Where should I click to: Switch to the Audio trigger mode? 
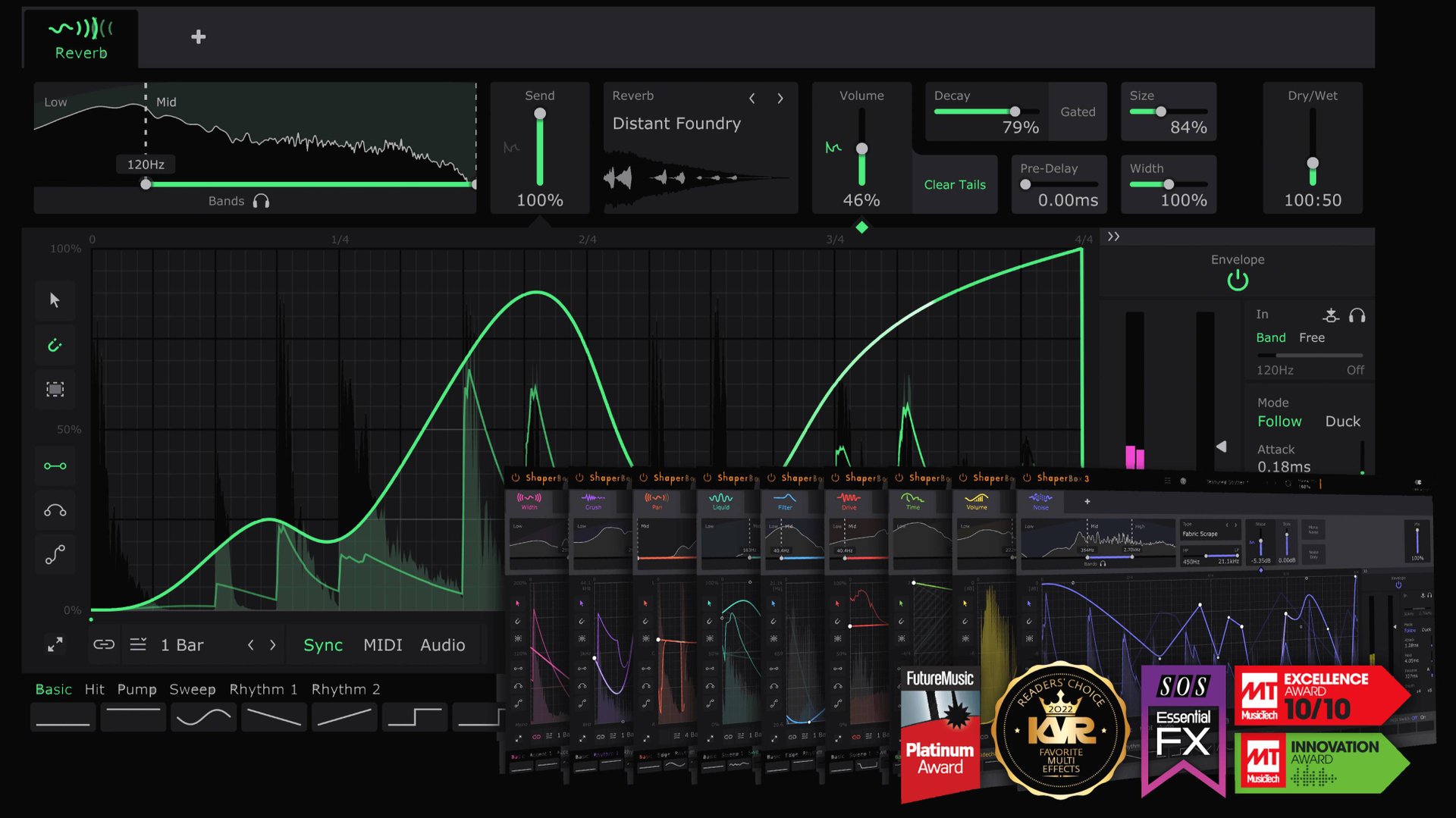443,644
